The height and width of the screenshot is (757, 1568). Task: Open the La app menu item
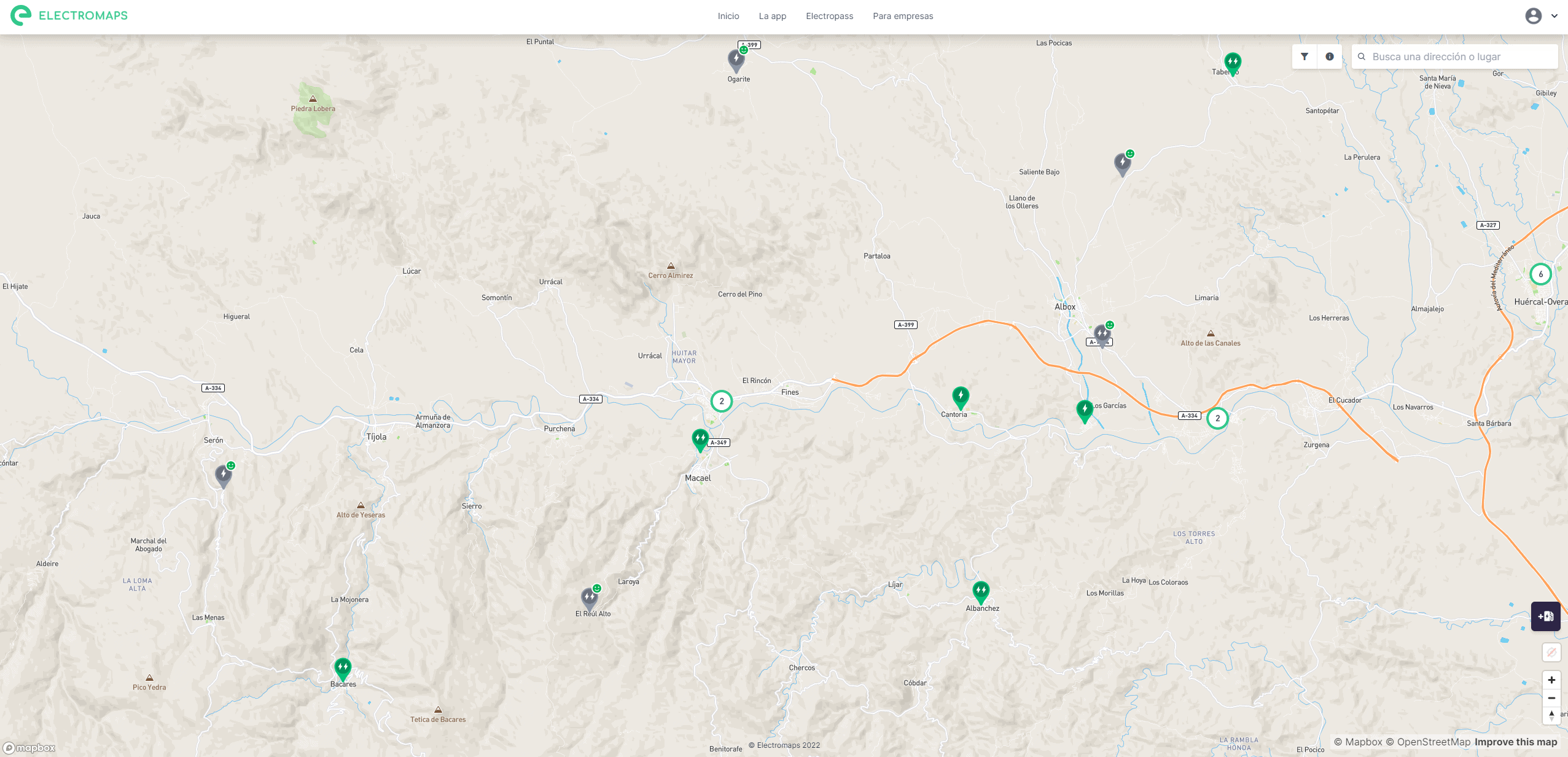[x=772, y=16]
